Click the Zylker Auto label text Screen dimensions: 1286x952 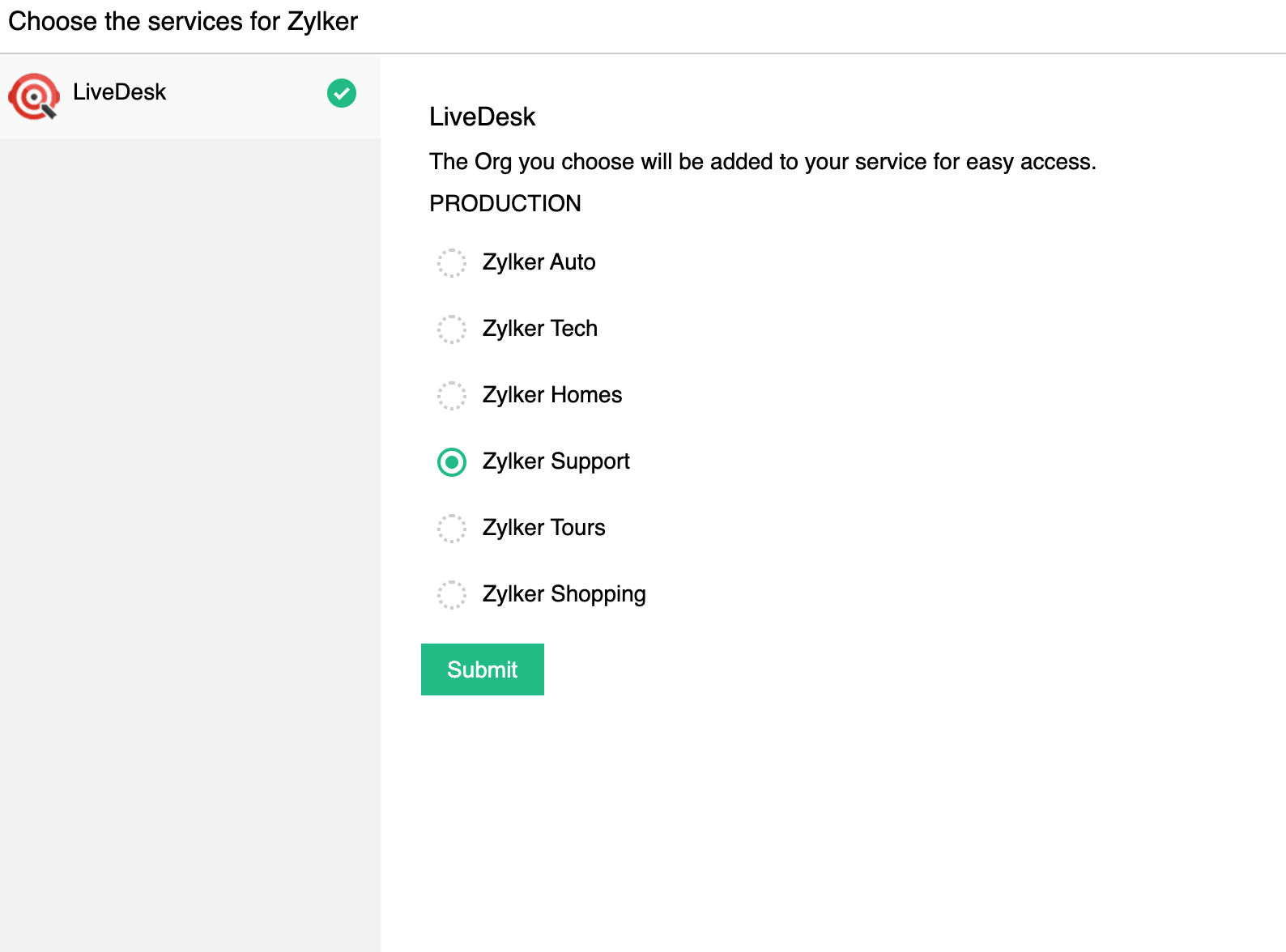click(539, 262)
